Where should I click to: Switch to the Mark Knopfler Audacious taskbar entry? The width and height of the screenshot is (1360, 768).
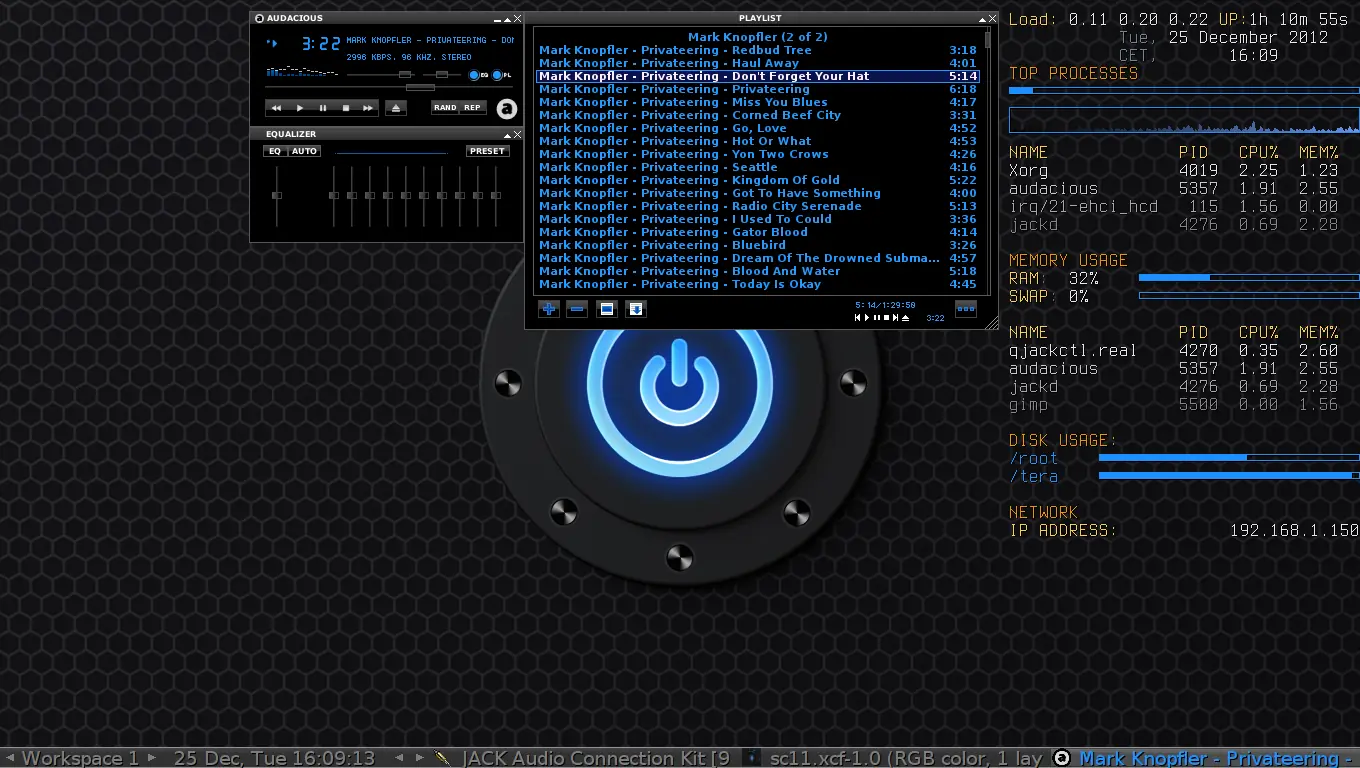pyautogui.click(x=1206, y=759)
